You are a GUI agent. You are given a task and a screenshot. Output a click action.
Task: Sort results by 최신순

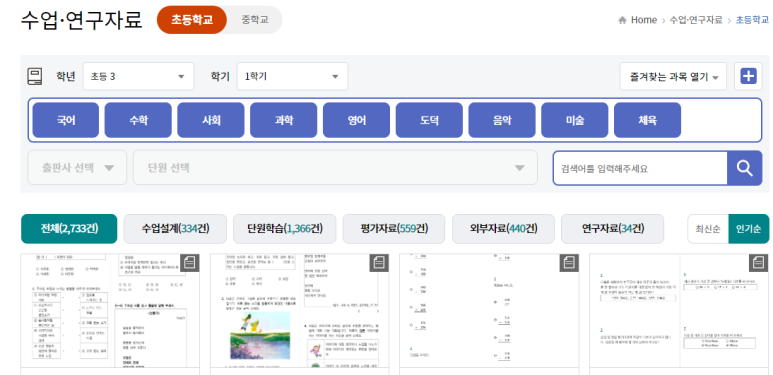708,229
